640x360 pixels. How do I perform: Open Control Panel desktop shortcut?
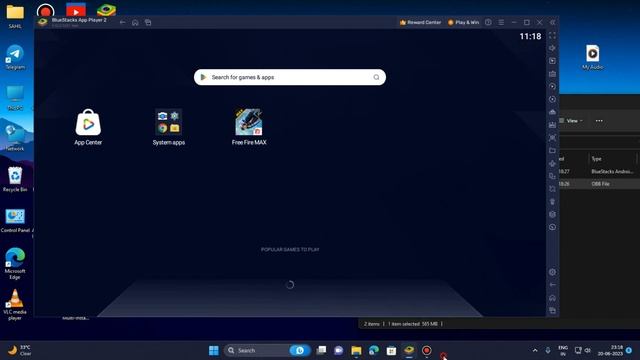click(15, 220)
